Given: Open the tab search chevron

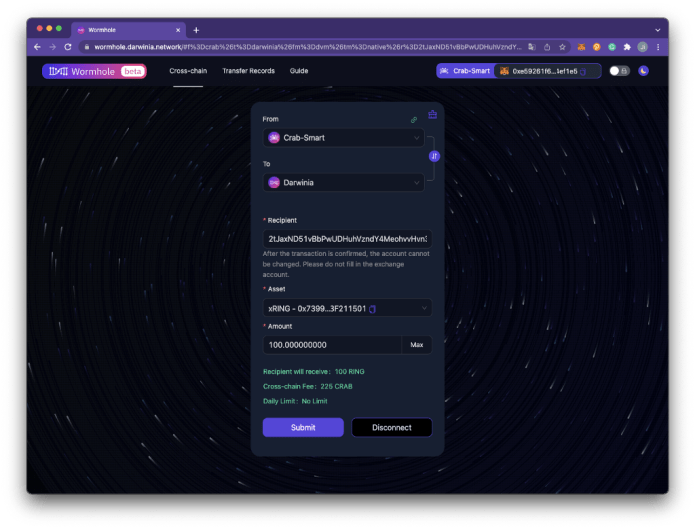Looking at the screenshot, I should (658, 30).
